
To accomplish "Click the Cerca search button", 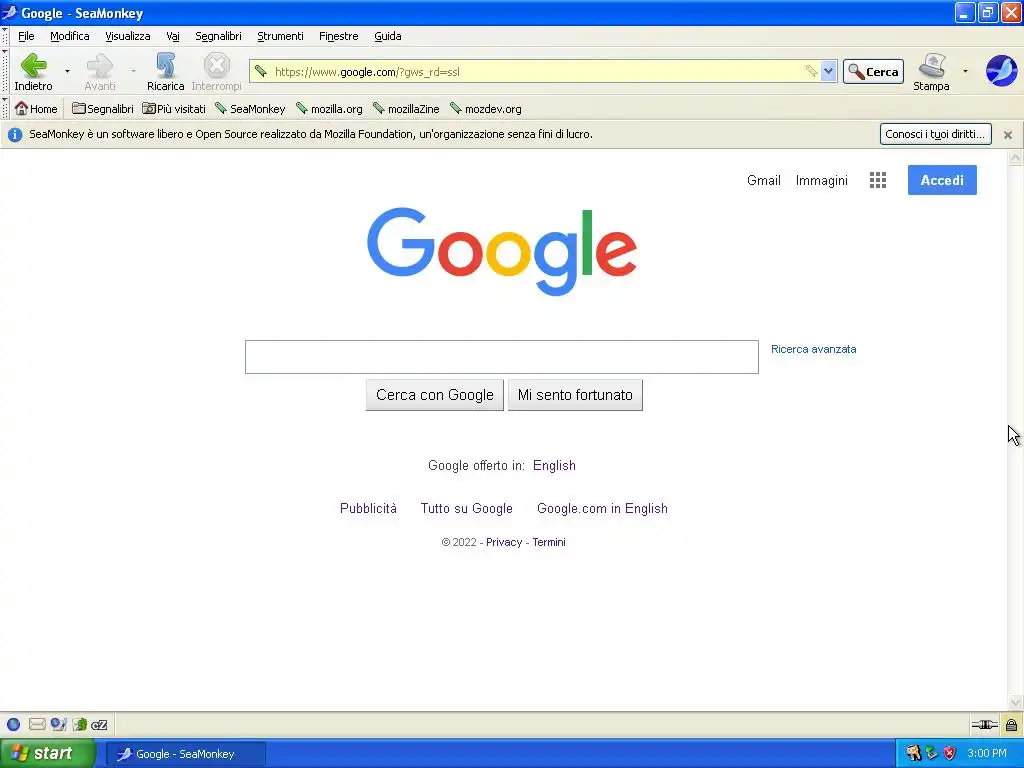I will point(873,71).
